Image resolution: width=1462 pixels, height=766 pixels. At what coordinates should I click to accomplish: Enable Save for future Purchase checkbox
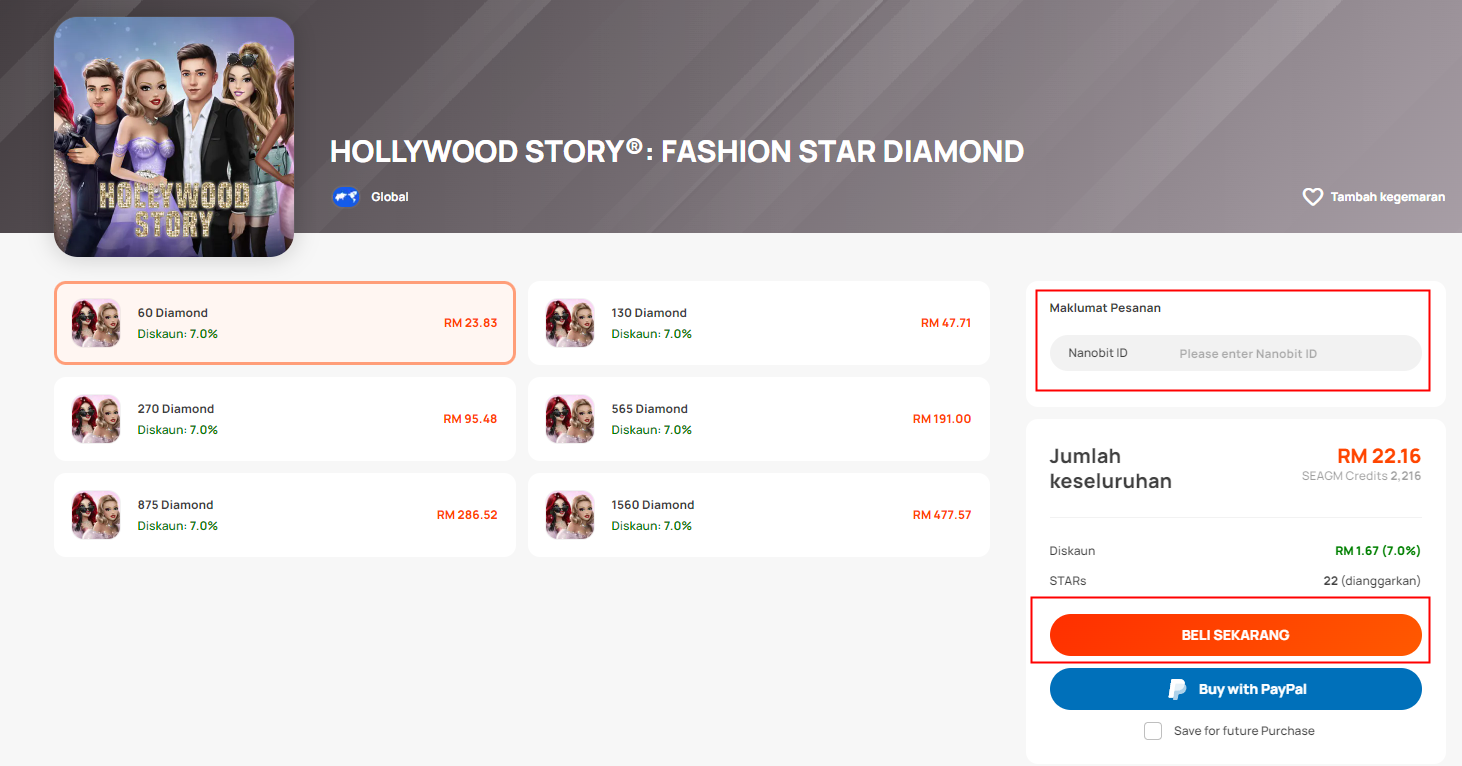(x=1153, y=731)
